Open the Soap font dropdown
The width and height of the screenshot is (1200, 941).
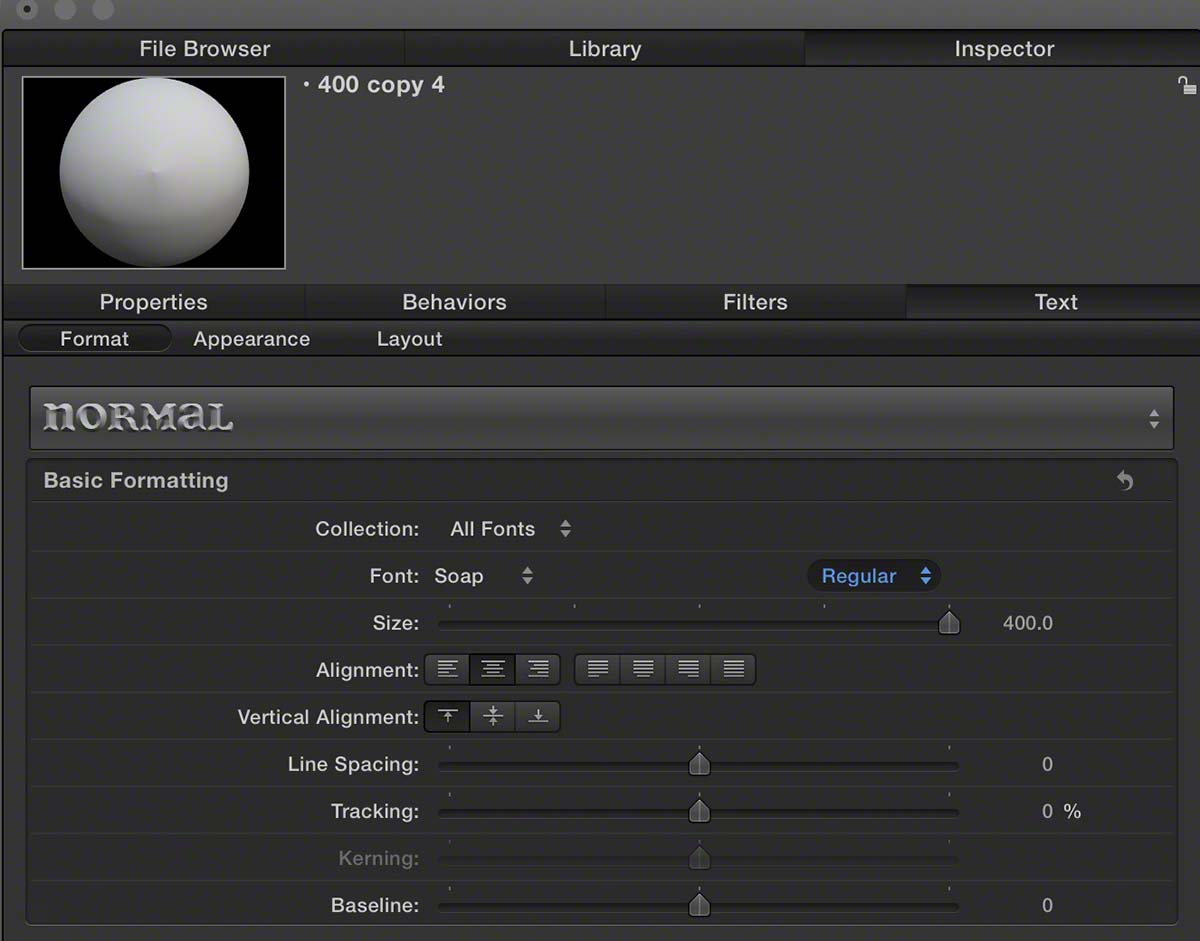click(x=484, y=576)
